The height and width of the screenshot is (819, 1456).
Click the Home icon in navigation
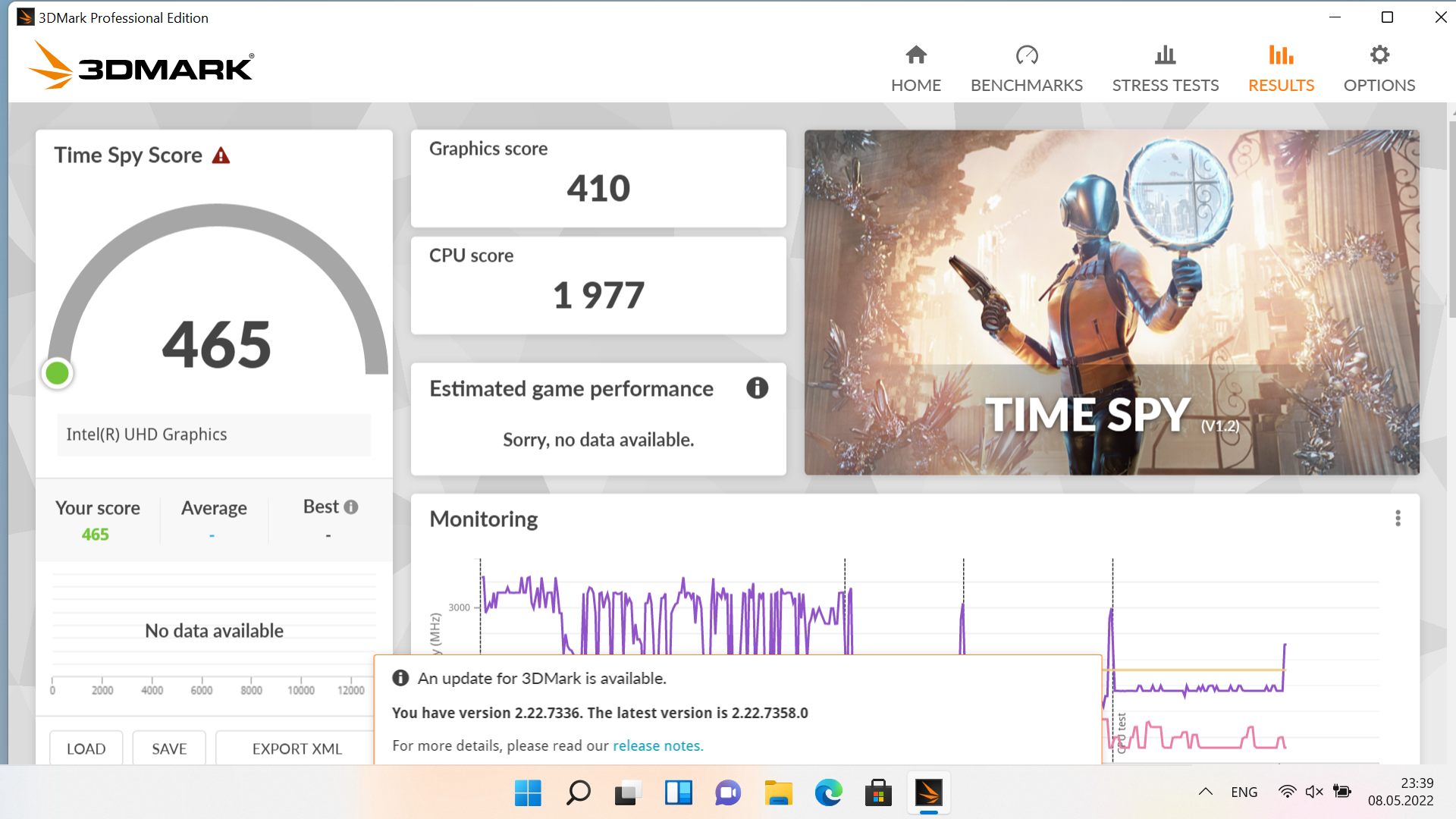pyautogui.click(x=915, y=55)
